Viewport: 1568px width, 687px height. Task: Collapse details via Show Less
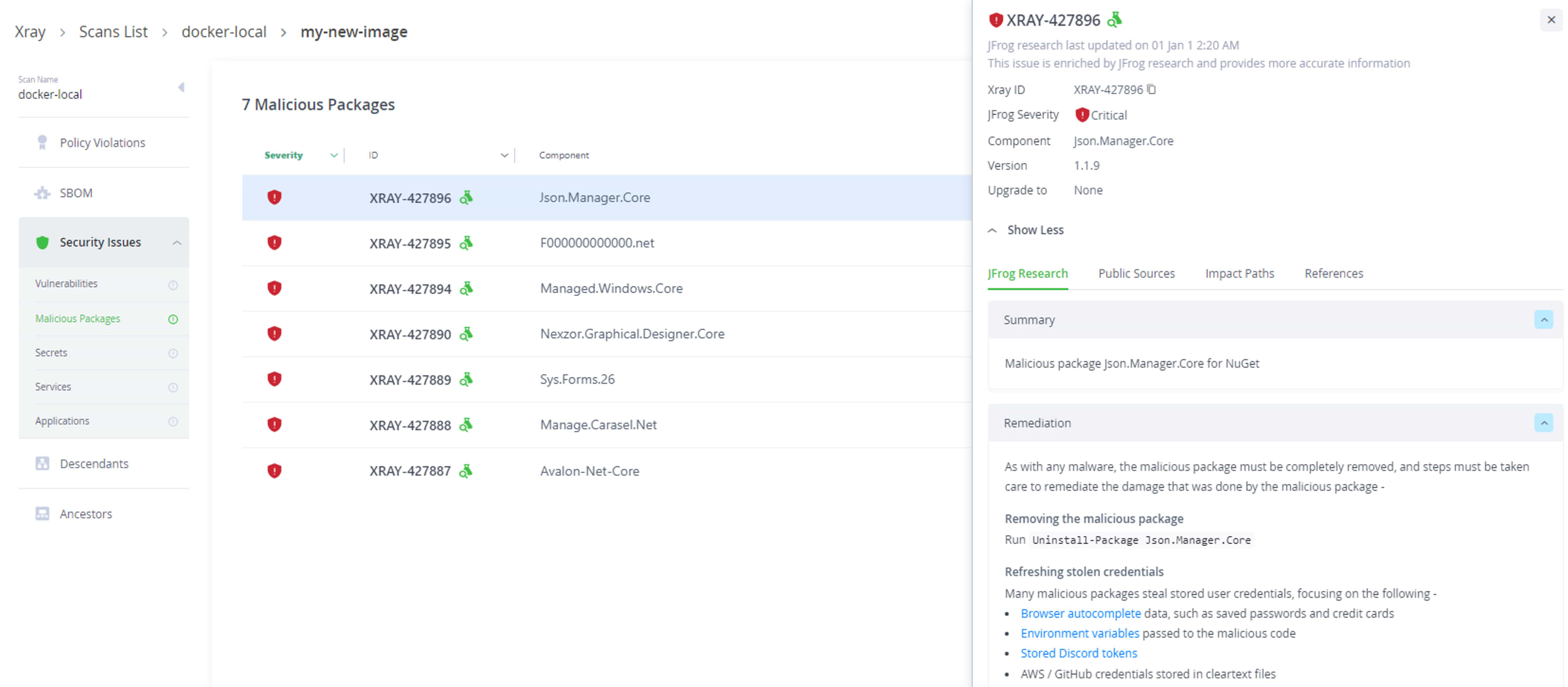click(1026, 230)
